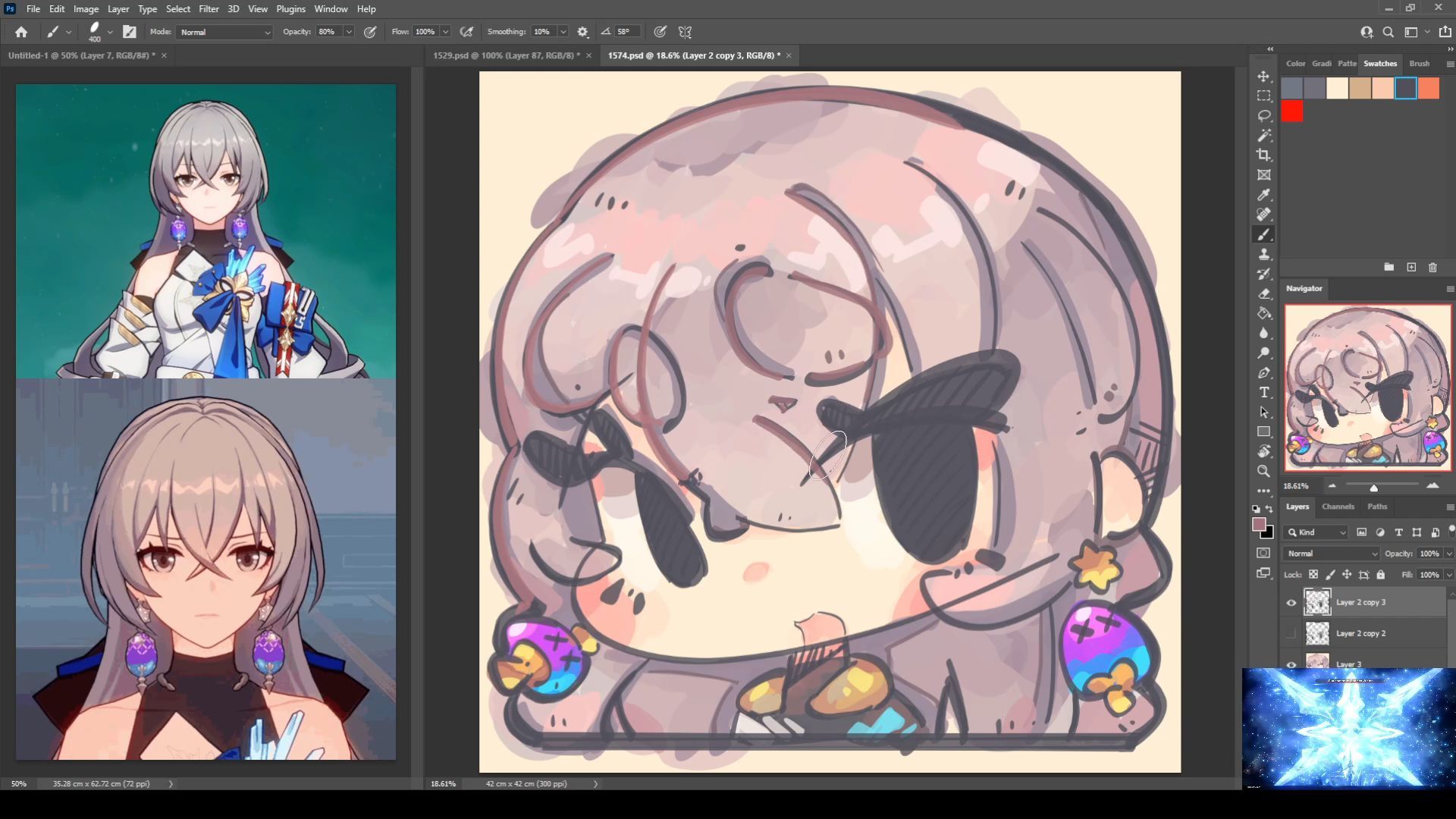The height and width of the screenshot is (819, 1456).
Task: Expand the Opacity 80% dropdown arrow
Action: click(349, 32)
